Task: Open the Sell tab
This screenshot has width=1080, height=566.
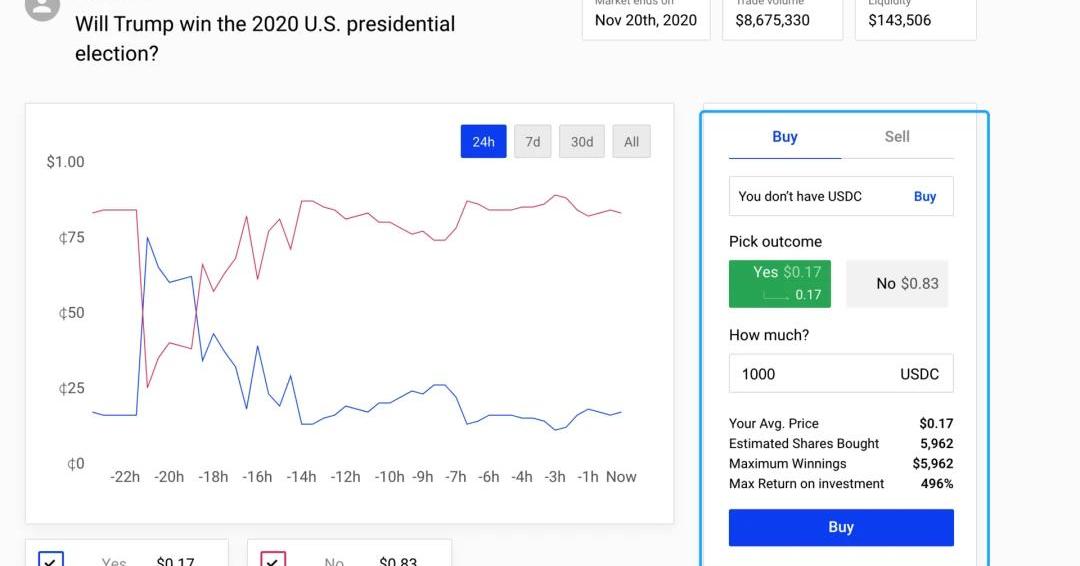Action: click(897, 137)
